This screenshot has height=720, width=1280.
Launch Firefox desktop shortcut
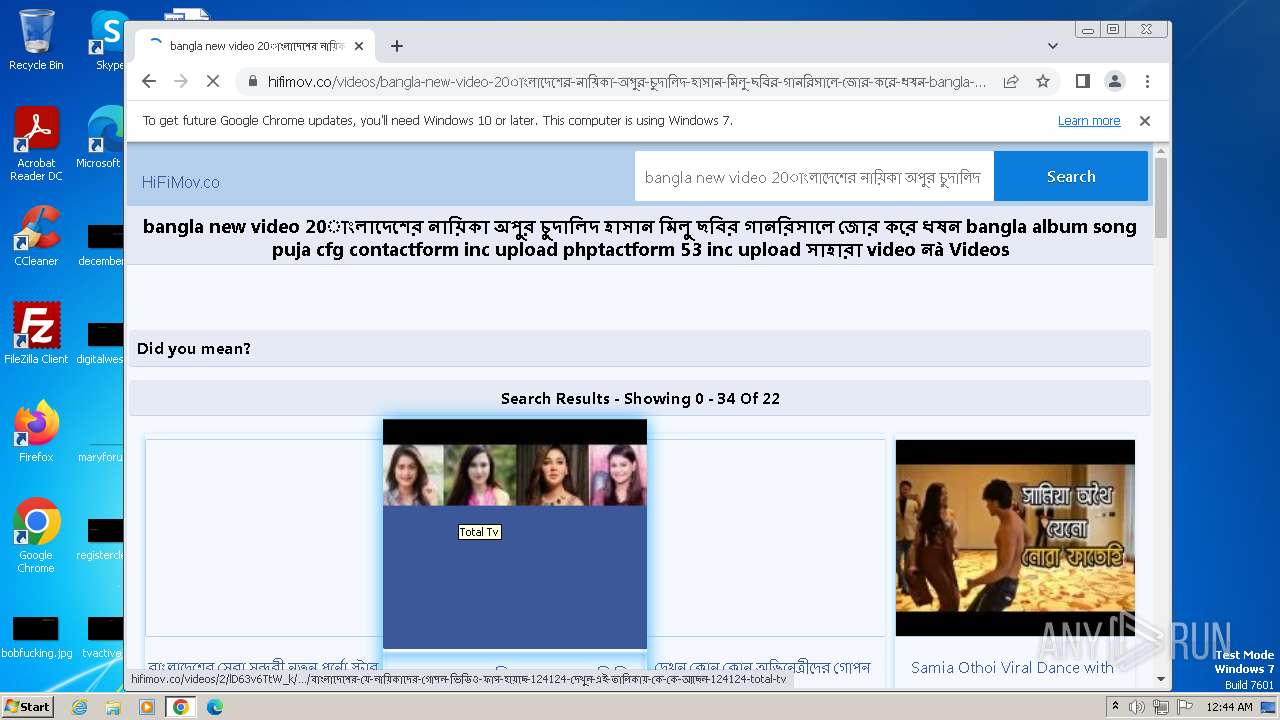click(36, 432)
